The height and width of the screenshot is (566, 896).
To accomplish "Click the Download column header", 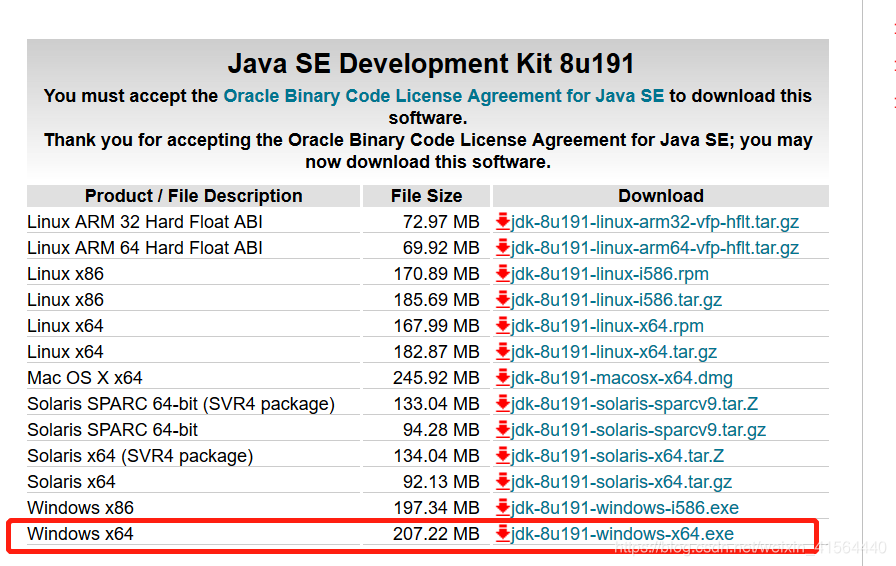I will click(x=661, y=196).
